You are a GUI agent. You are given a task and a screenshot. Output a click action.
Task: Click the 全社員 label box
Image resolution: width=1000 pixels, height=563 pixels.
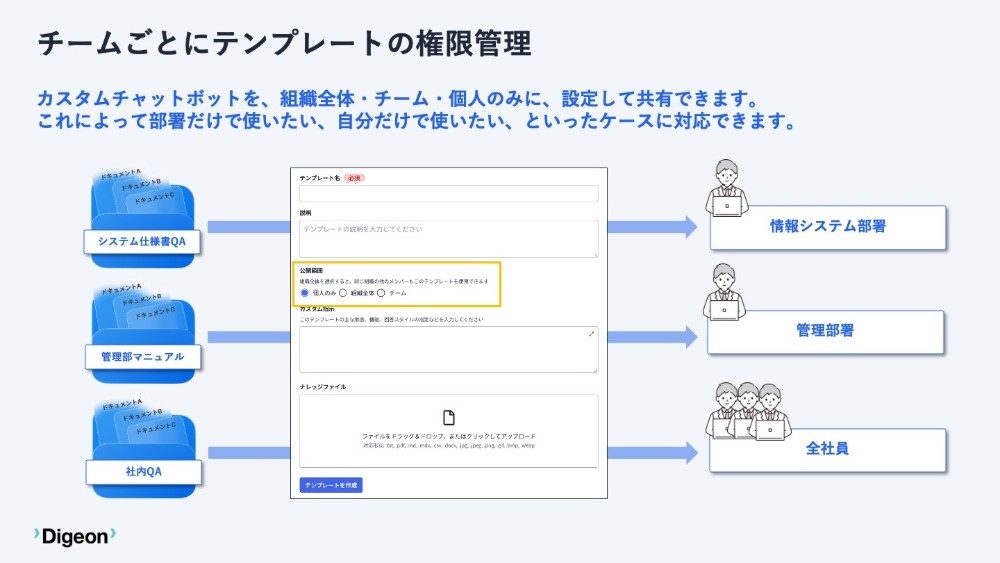tap(827, 450)
